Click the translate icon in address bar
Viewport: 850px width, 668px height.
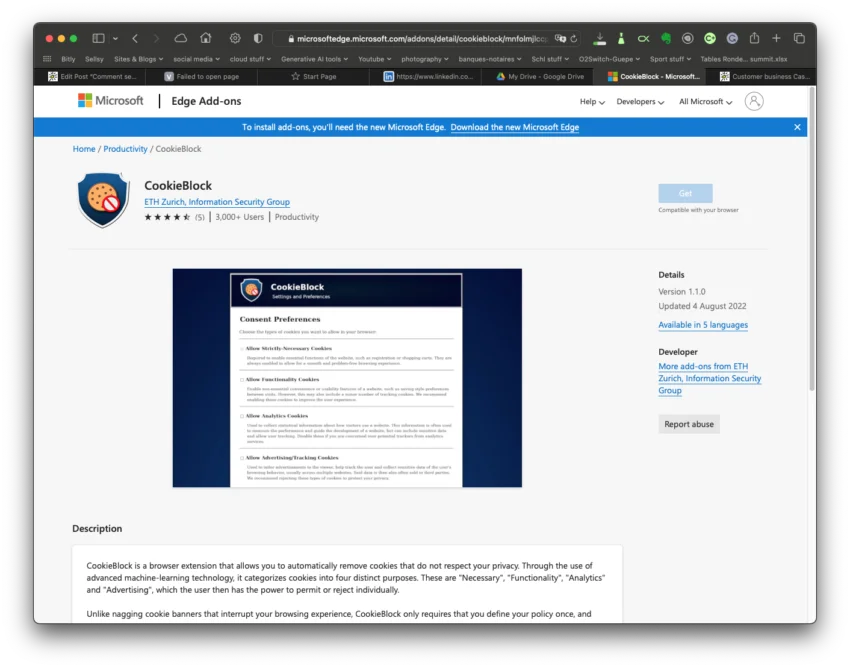coord(560,38)
